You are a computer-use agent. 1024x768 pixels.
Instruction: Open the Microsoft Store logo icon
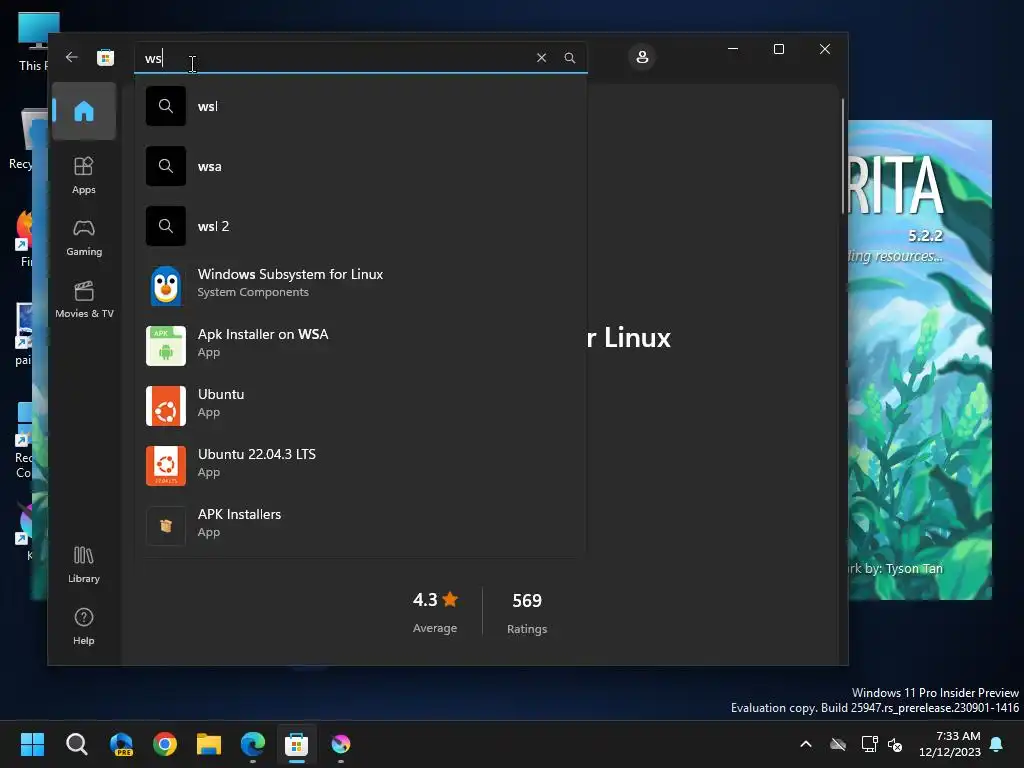pos(105,57)
